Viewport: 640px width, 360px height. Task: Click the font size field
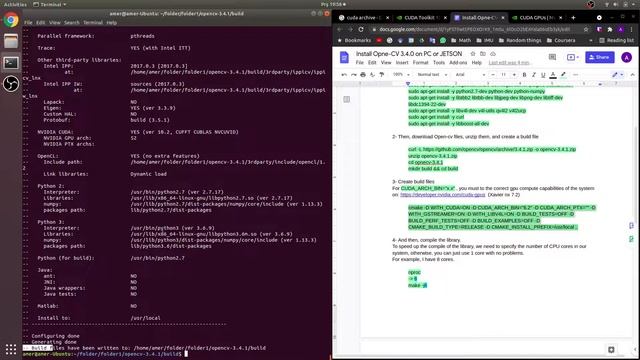(503, 75)
